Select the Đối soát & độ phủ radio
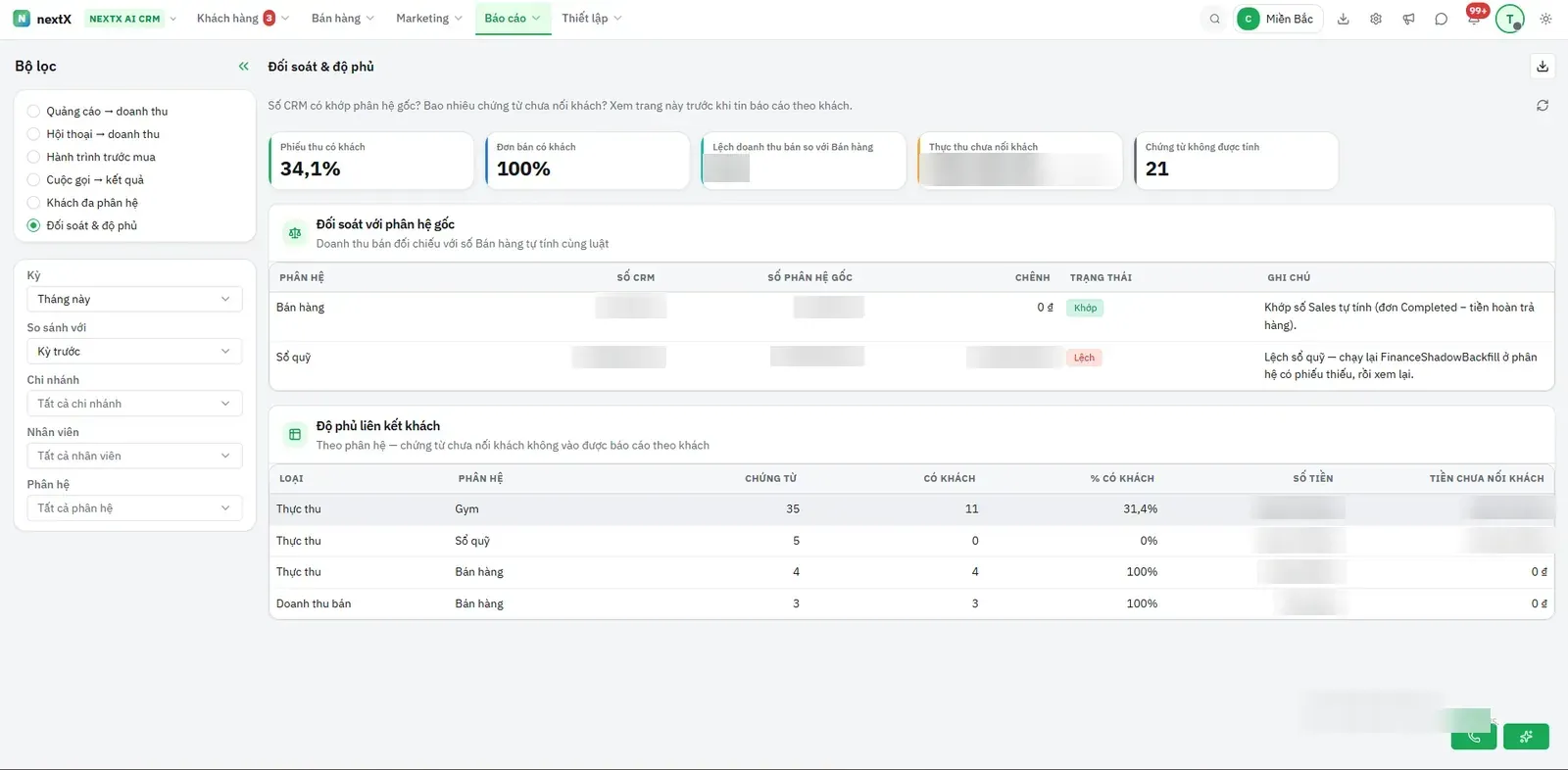Image resolution: width=1568 pixels, height=770 pixels. pyautogui.click(x=33, y=225)
